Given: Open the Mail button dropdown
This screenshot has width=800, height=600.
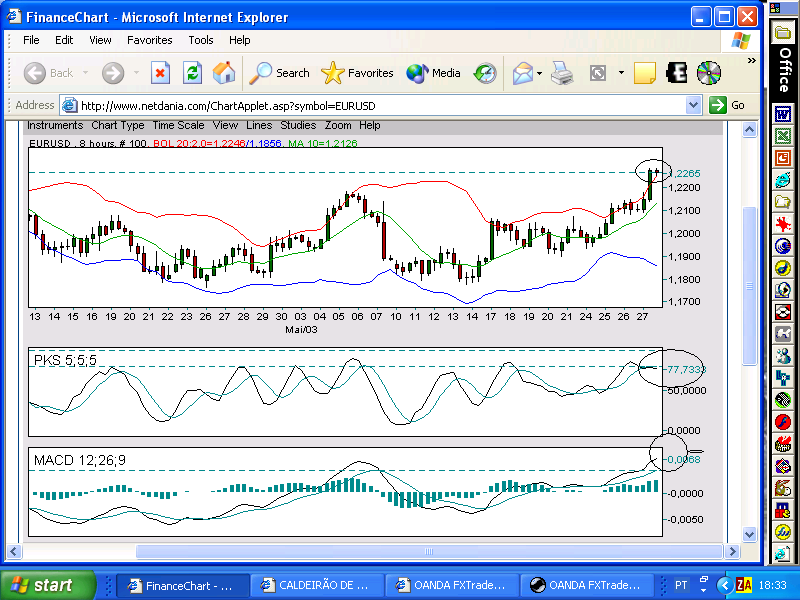Looking at the screenshot, I should pos(540,73).
